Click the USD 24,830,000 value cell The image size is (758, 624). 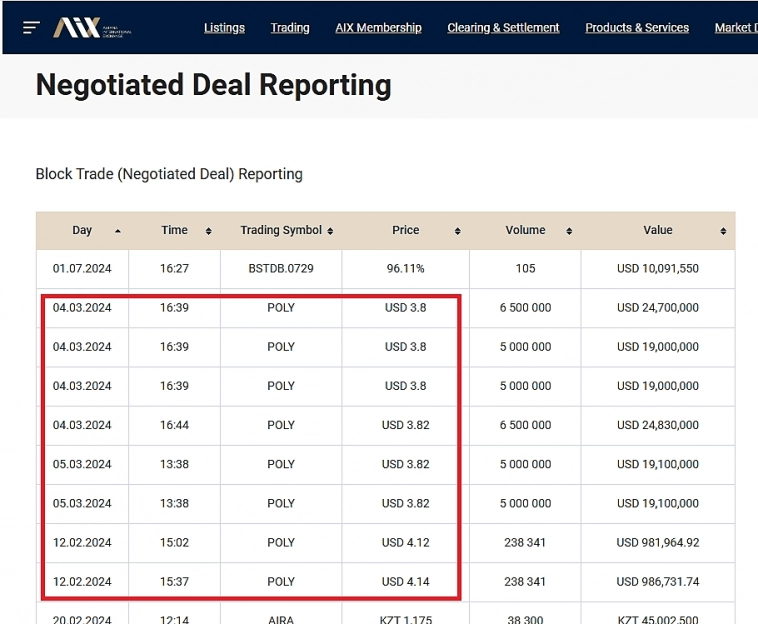point(657,425)
